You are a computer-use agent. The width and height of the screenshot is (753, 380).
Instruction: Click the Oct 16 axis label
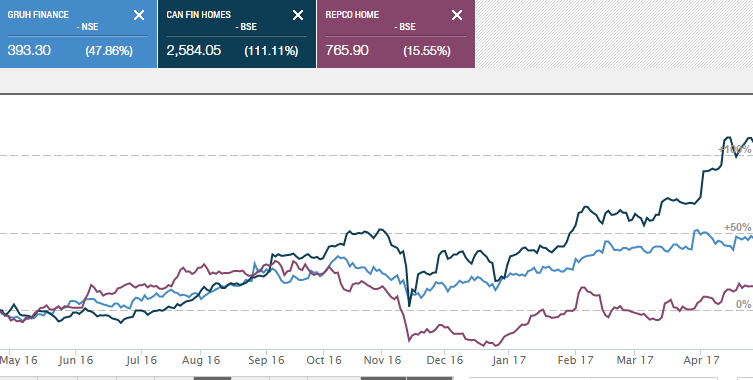[324, 360]
